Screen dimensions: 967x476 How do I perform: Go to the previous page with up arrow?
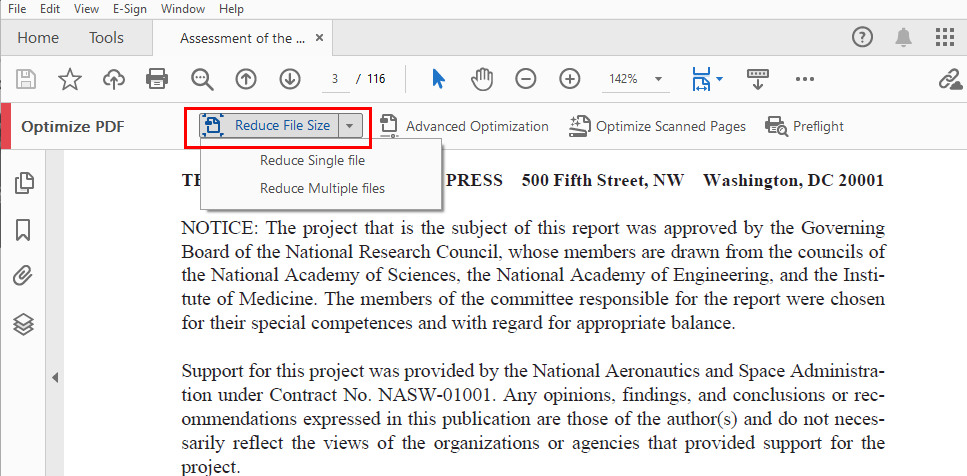(x=245, y=79)
